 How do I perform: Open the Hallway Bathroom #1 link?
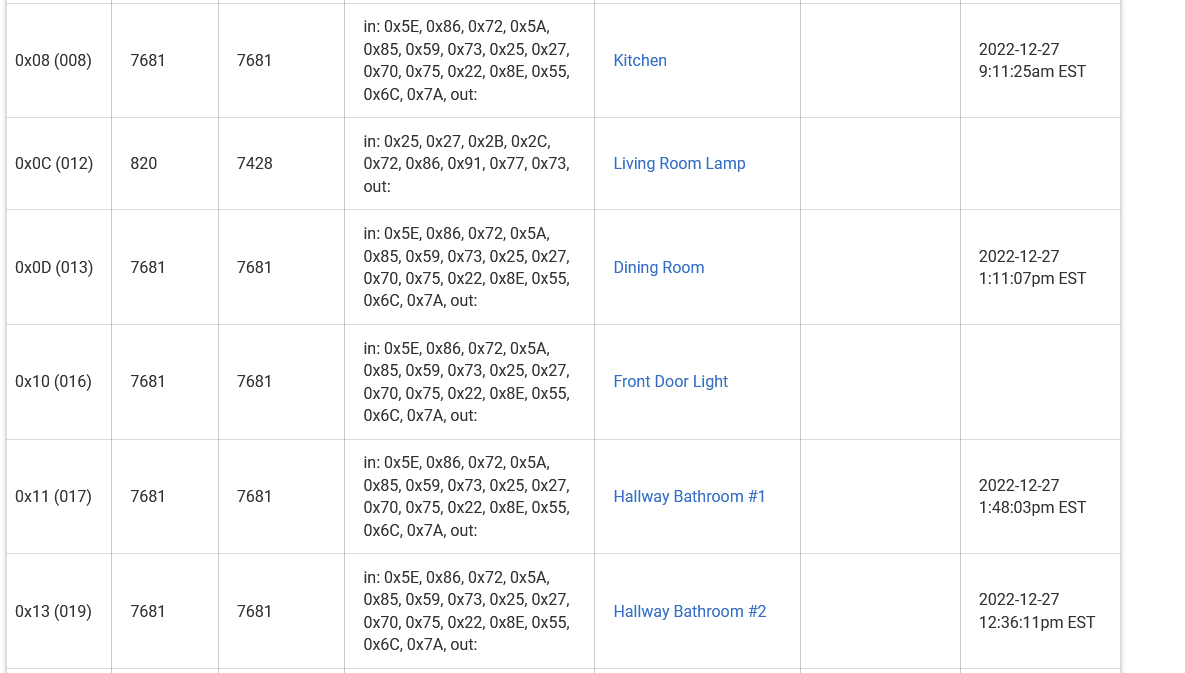click(x=689, y=496)
